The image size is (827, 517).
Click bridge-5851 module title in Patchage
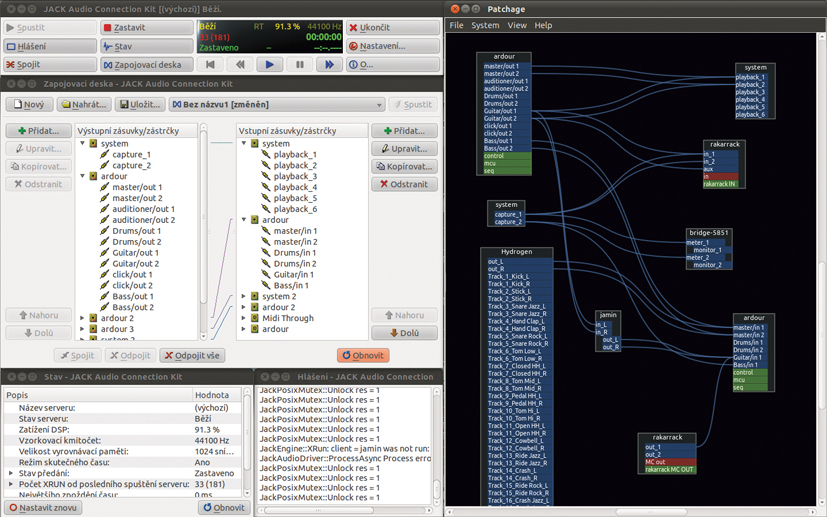point(709,233)
